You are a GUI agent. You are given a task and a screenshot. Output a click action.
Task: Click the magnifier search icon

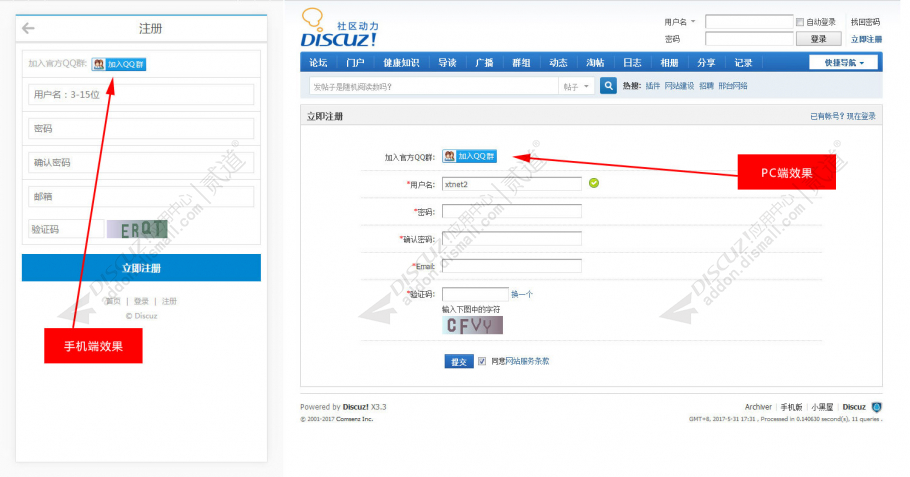[x=608, y=86]
